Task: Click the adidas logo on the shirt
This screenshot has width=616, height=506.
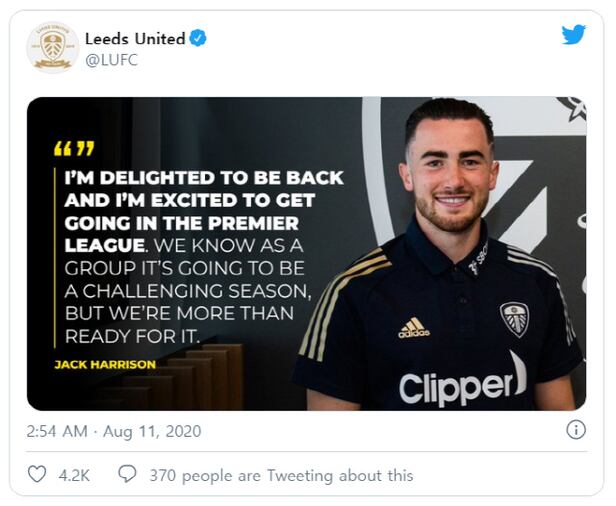Action: (x=413, y=327)
